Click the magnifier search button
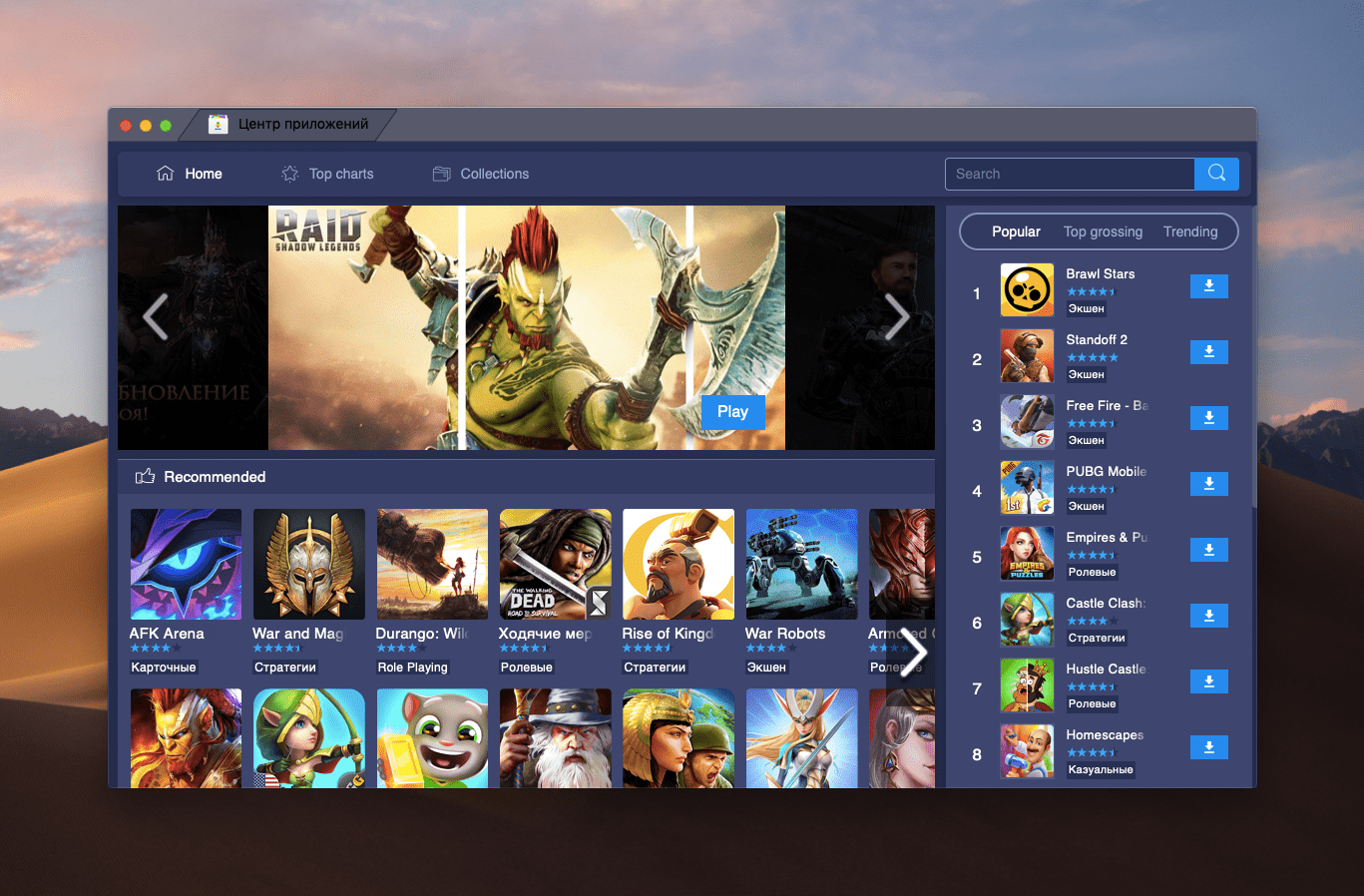The image size is (1364, 896). pos(1216,174)
